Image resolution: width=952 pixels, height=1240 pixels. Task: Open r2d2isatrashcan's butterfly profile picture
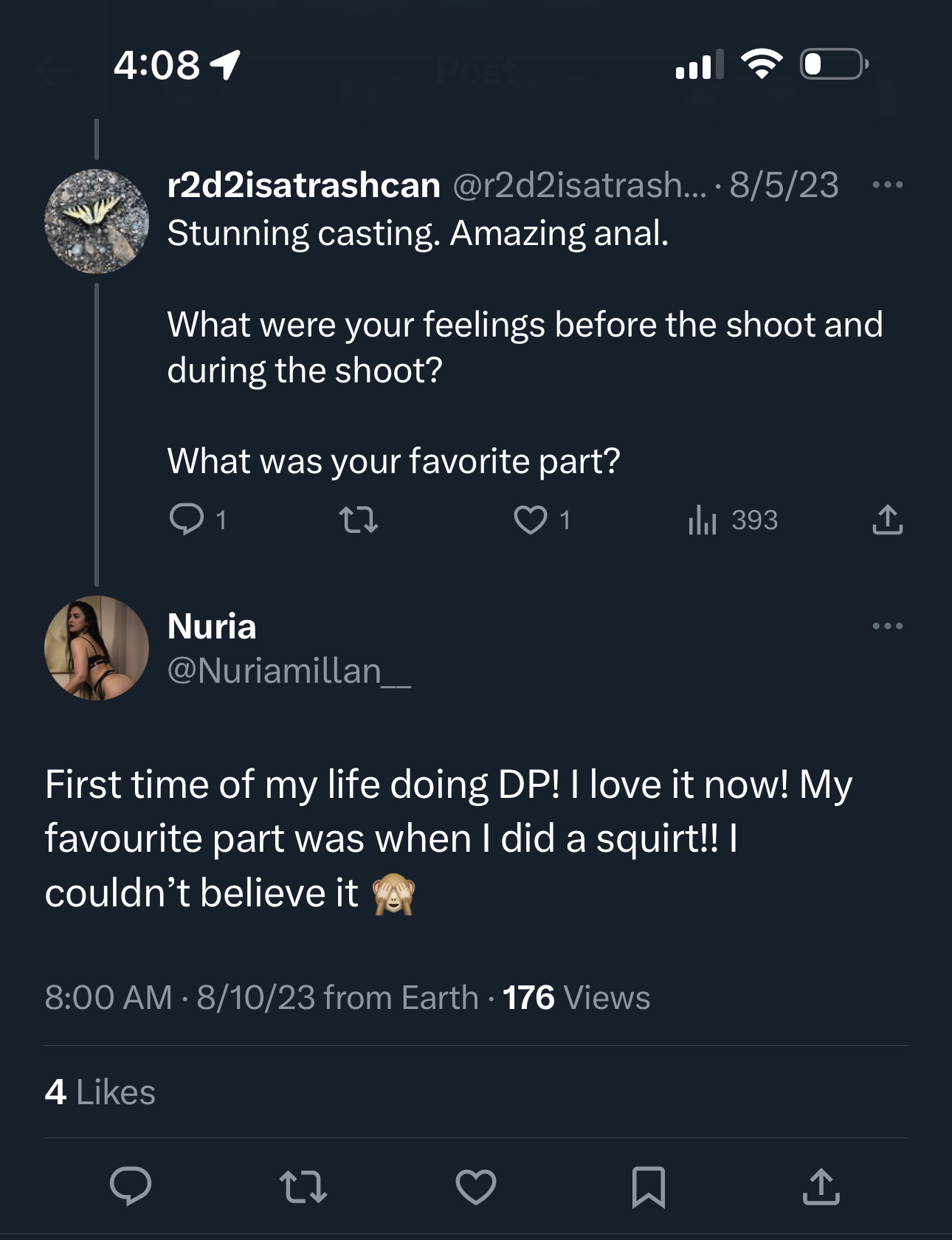coord(97,221)
